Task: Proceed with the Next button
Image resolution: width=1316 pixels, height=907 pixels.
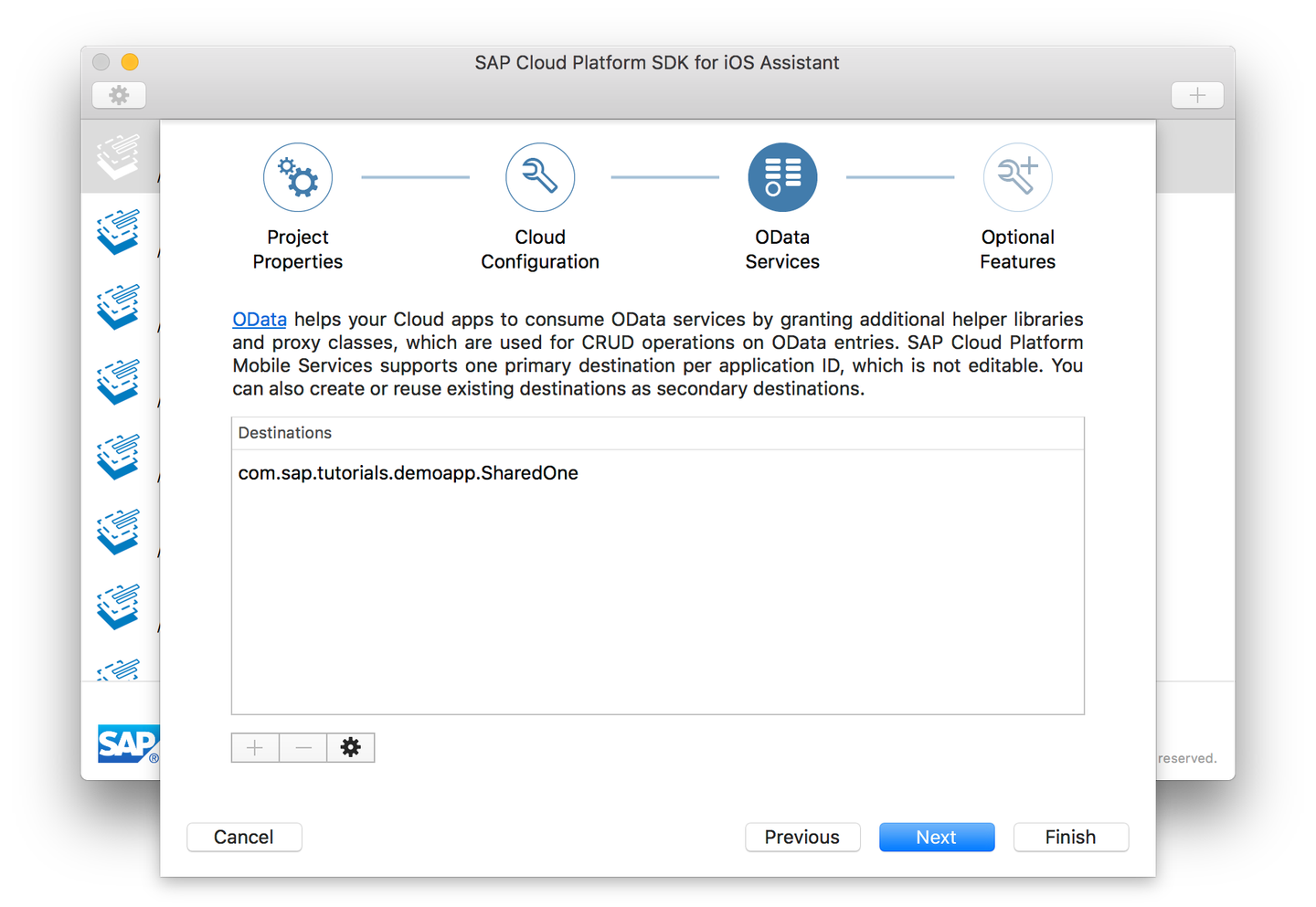Action: [937, 837]
